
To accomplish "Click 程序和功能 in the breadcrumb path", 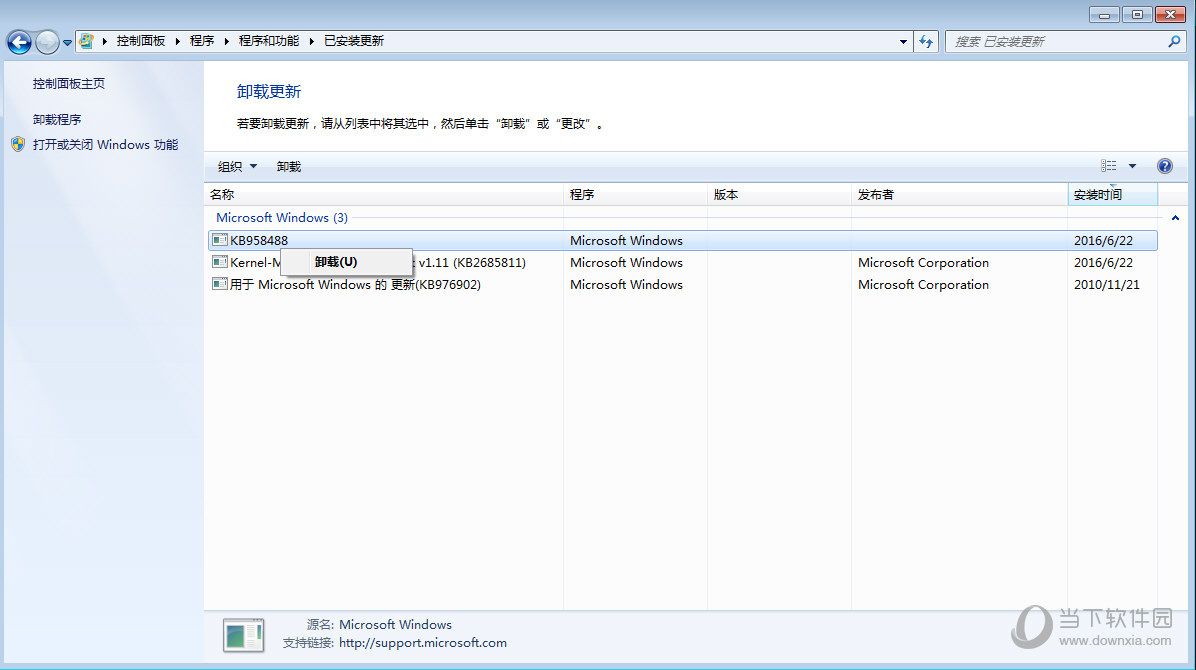I will coord(268,41).
